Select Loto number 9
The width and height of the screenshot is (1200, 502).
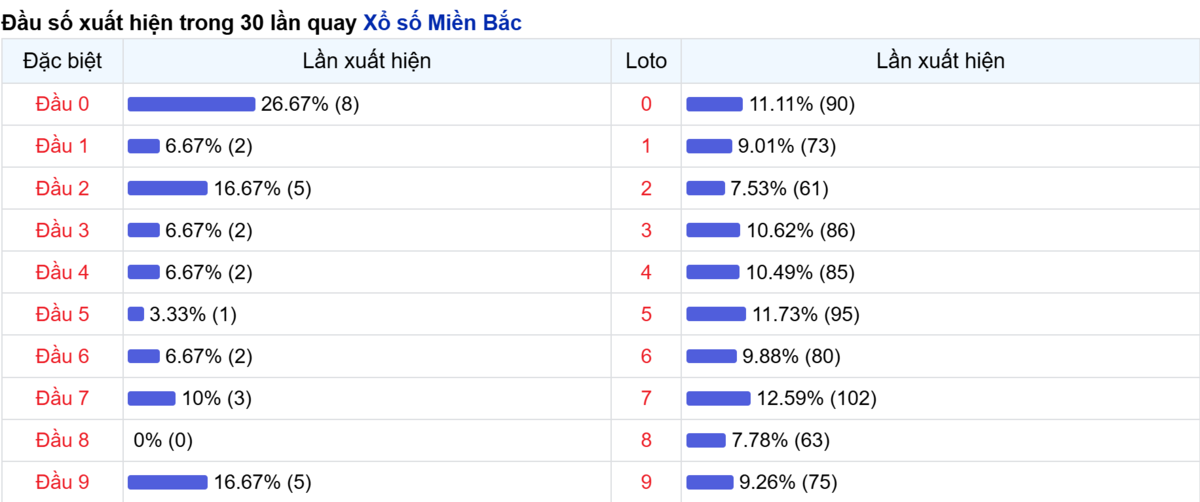(646, 482)
